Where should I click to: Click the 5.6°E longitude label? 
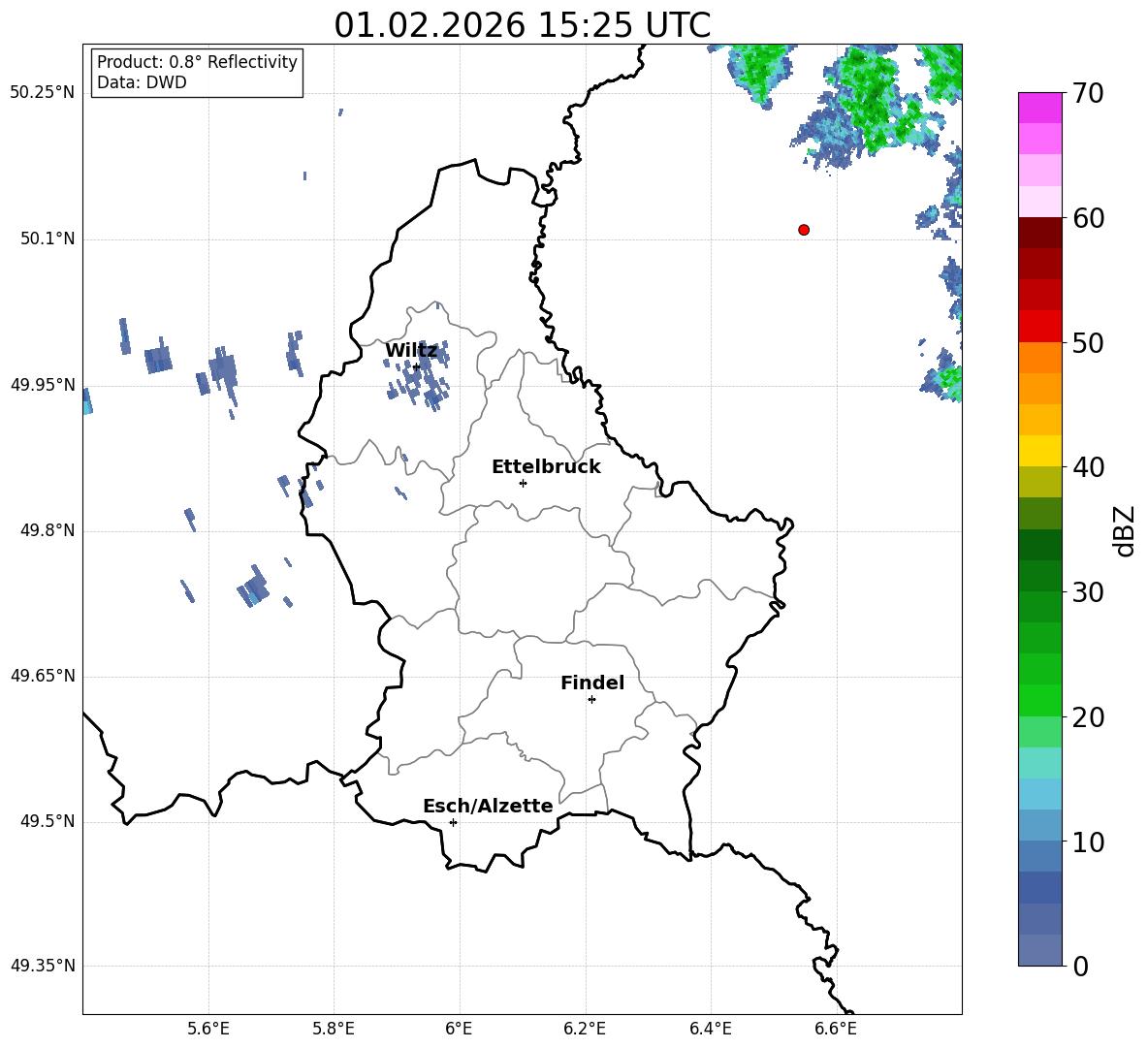208,1029
